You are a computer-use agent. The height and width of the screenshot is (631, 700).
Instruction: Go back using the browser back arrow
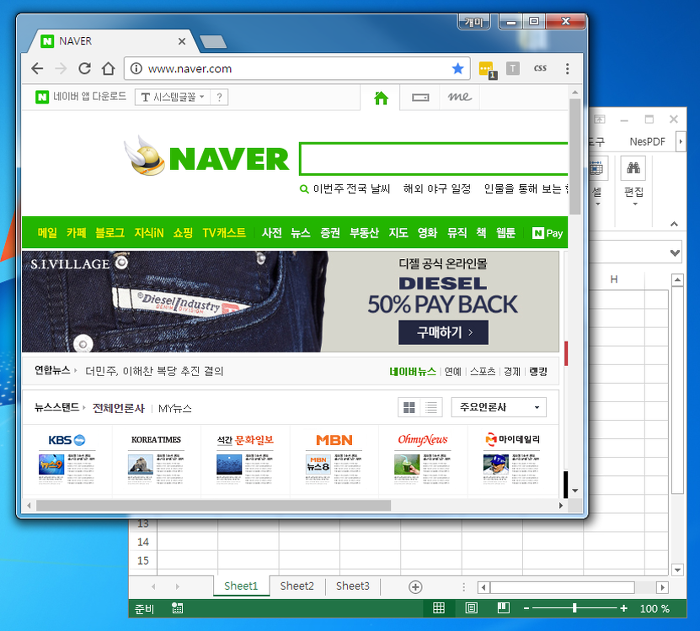pos(38,69)
